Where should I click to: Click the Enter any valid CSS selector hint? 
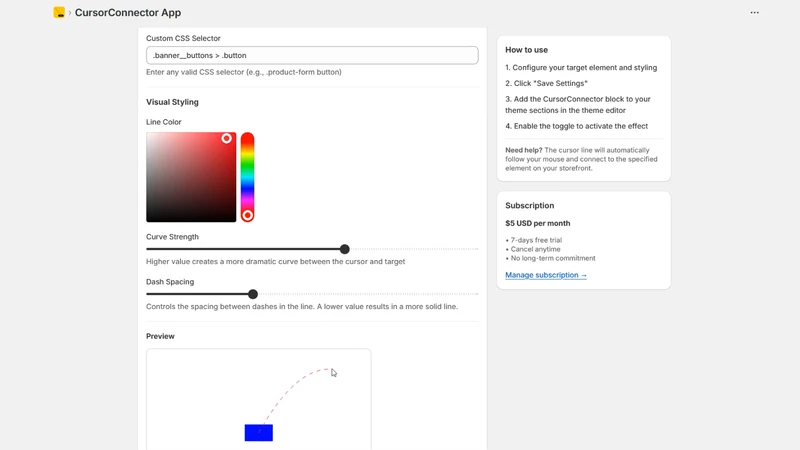click(244, 72)
